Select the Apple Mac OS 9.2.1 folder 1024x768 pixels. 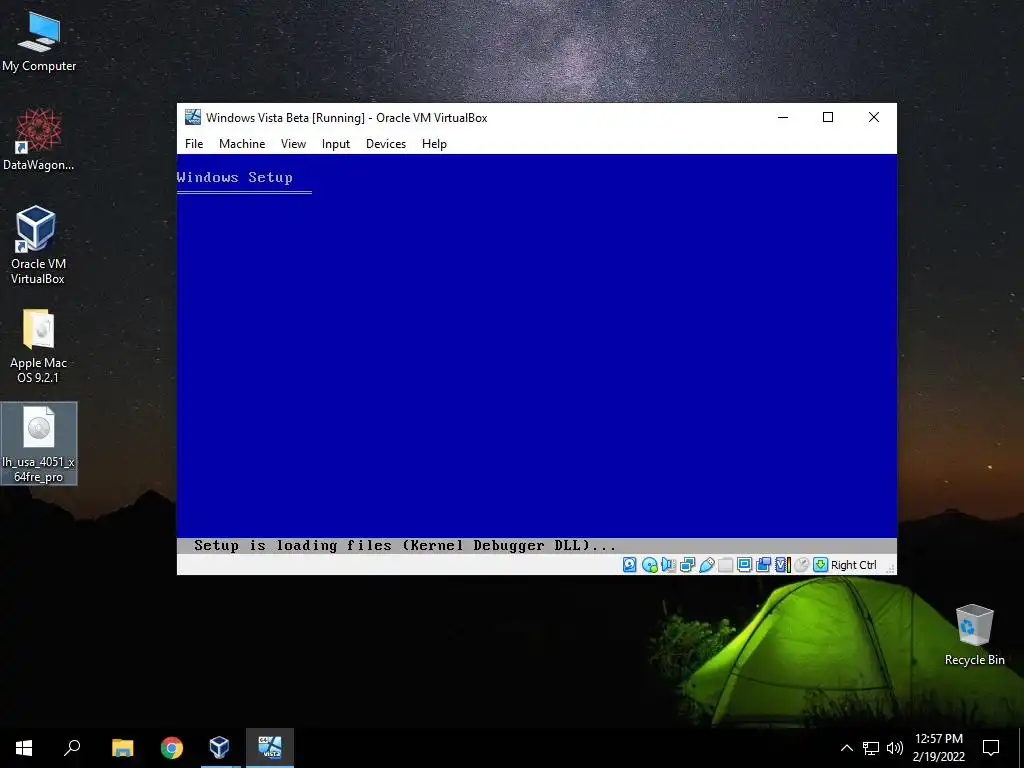[38, 346]
